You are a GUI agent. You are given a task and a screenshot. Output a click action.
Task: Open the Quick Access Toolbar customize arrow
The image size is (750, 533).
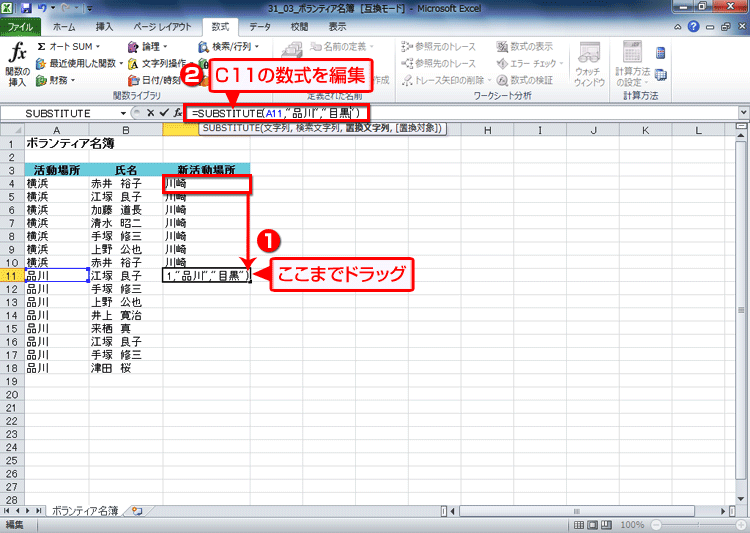pos(90,8)
